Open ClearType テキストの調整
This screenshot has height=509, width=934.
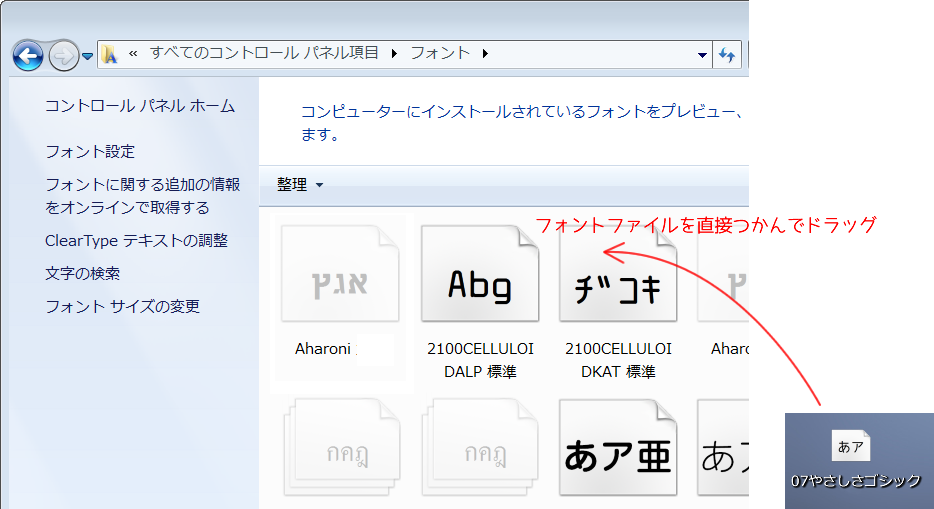tap(136, 241)
